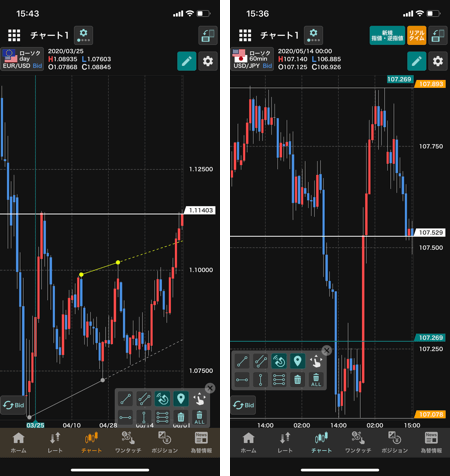Select vertical line tool on USD/JPY chart
450x476 pixels.
261,380
